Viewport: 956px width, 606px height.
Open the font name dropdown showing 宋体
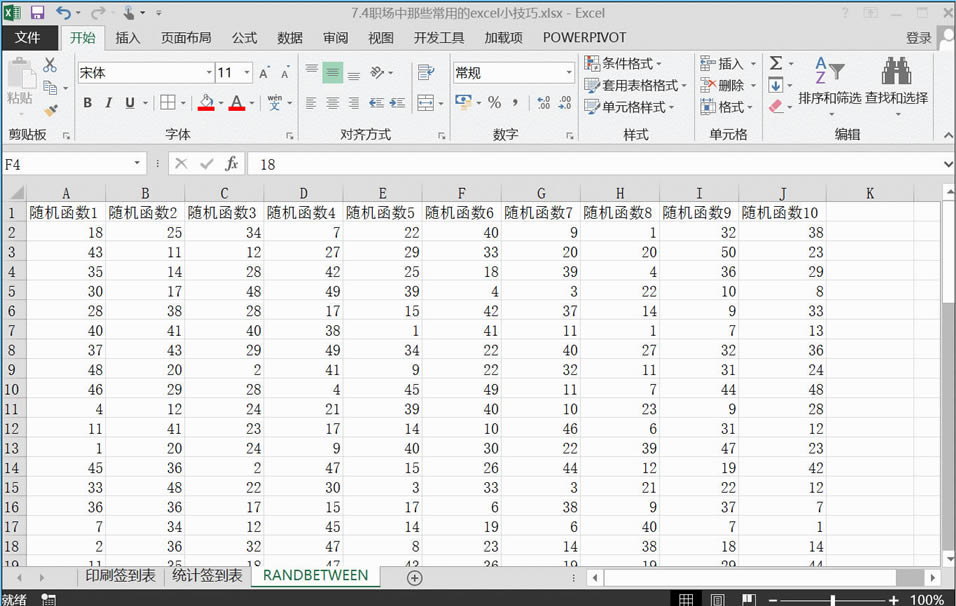[208, 72]
